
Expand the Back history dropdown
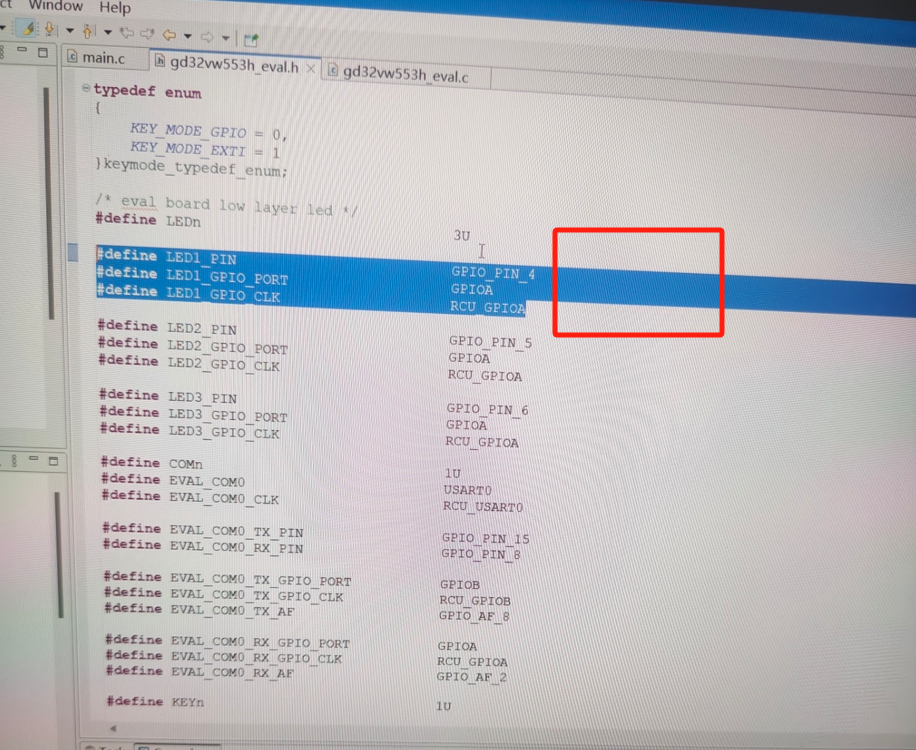pyautogui.click(x=186, y=36)
